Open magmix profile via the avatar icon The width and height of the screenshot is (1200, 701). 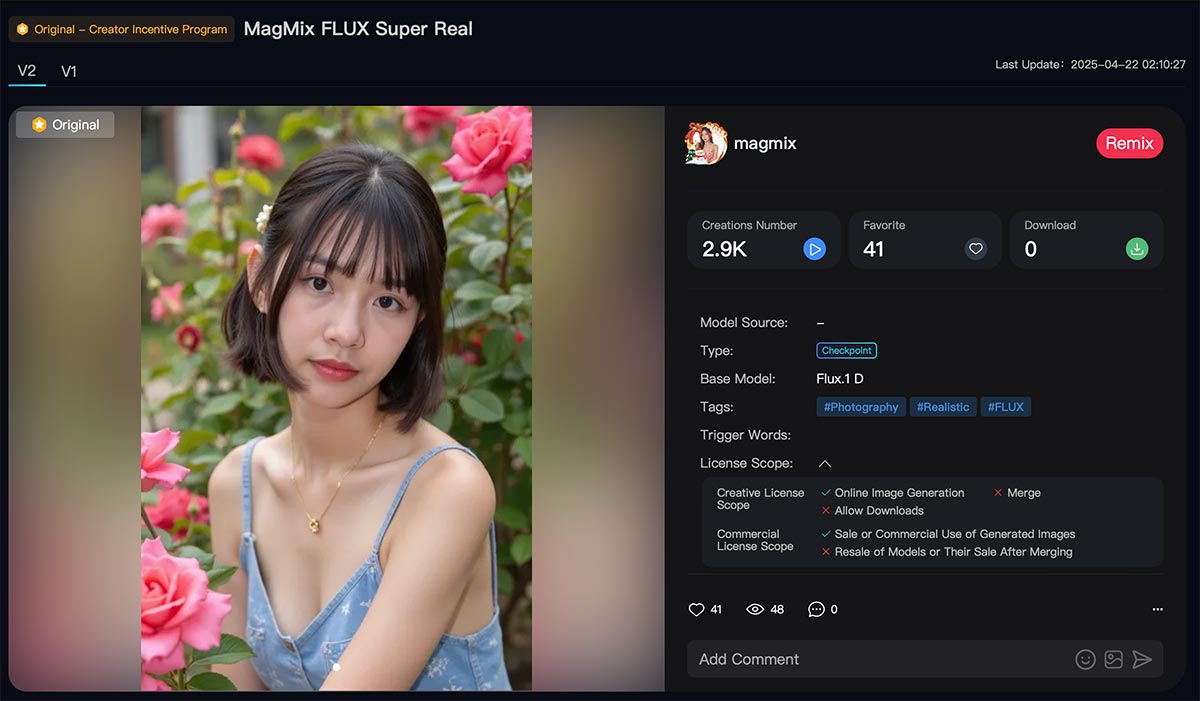pos(705,143)
